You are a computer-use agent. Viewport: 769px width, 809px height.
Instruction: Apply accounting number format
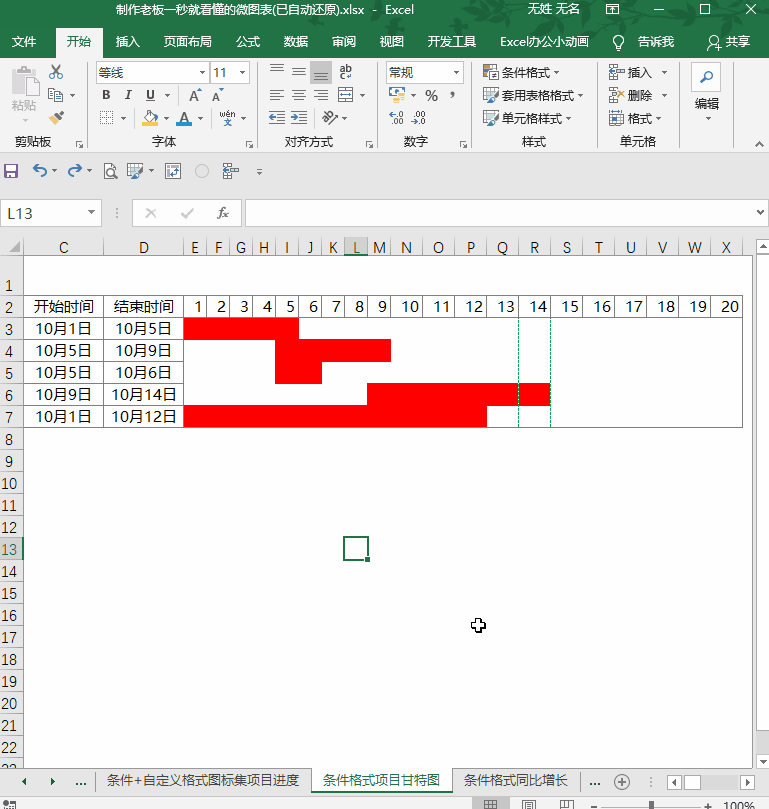pos(396,94)
